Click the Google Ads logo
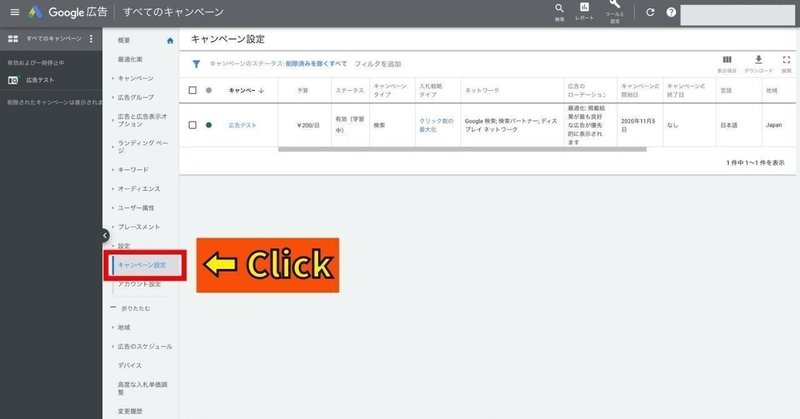Viewport: 800px width, 419px height. (x=35, y=12)
